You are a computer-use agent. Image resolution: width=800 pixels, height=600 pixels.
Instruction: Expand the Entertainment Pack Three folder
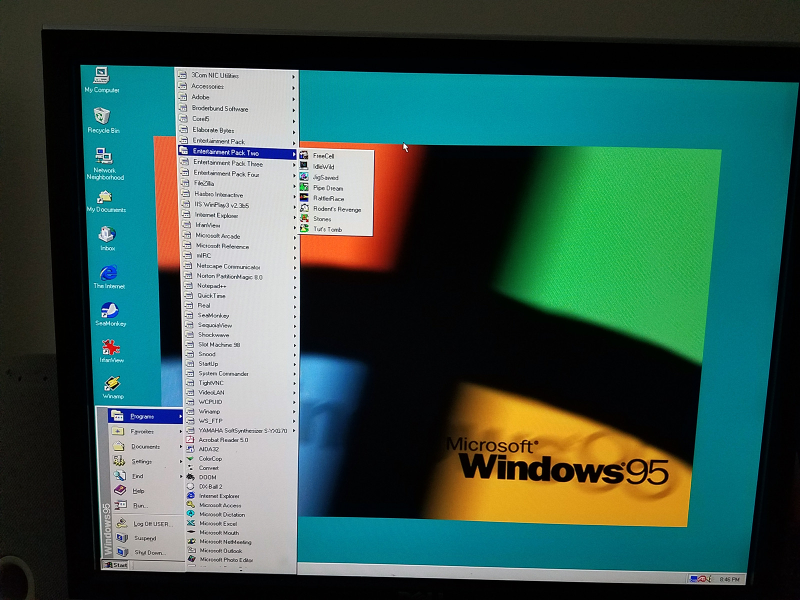coord(238,163)
